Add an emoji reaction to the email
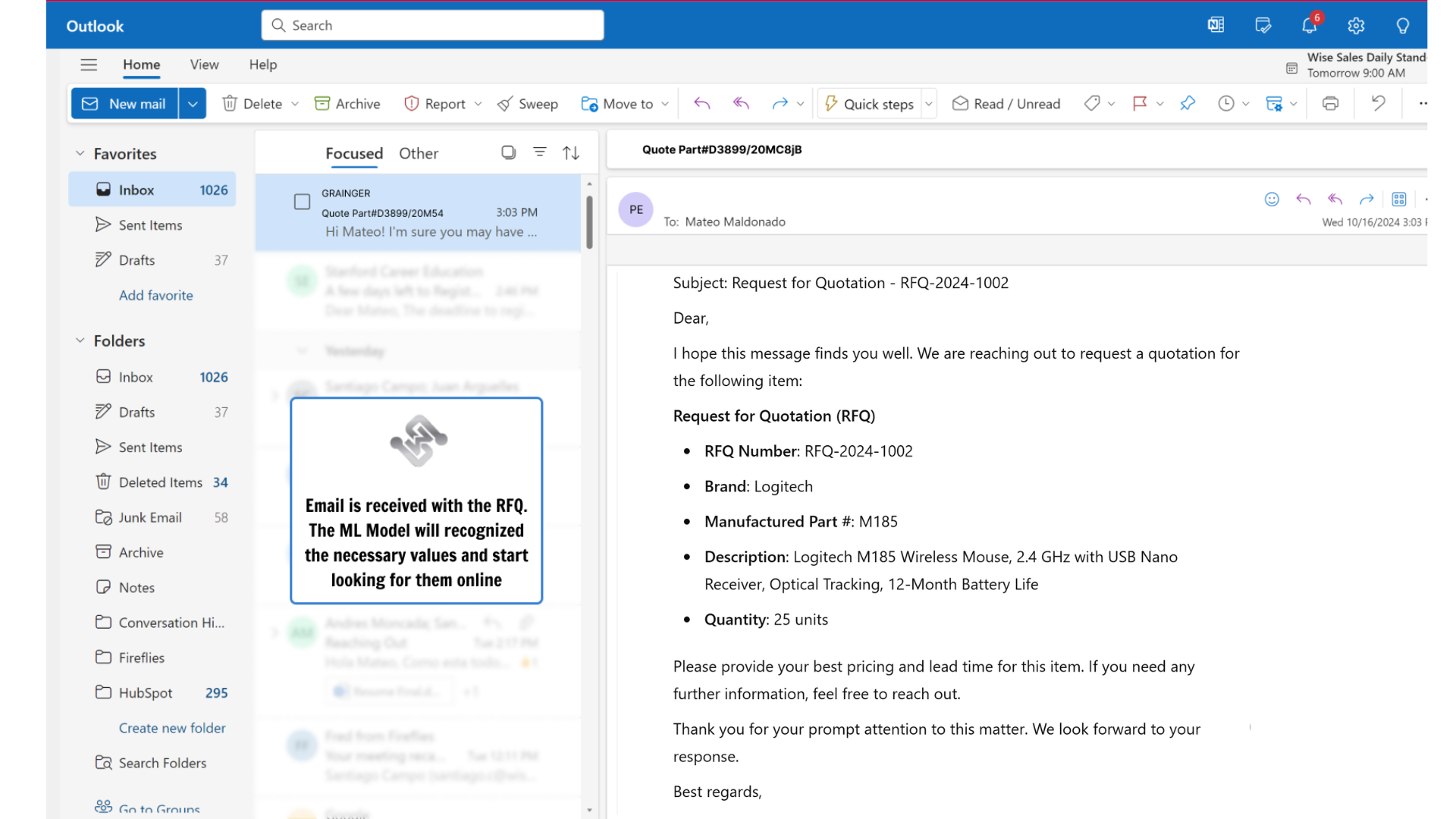This screenshot has width=1456, height=819. point(1272,199)
